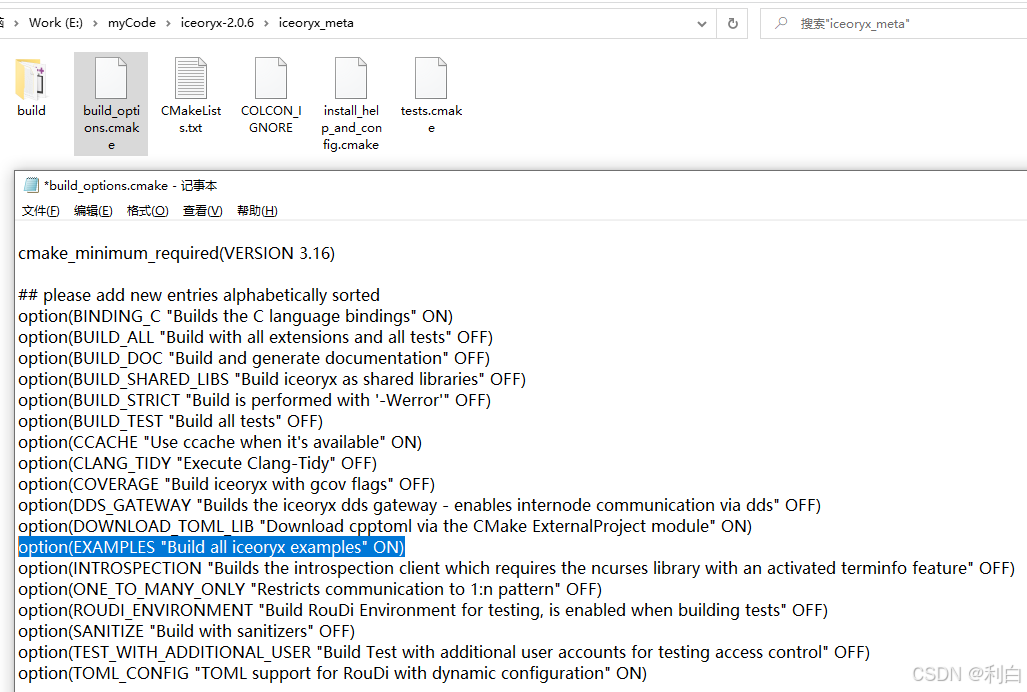Click the option(TOML_CONFIG line
The image size is (1027, 692).
[333, 672]
